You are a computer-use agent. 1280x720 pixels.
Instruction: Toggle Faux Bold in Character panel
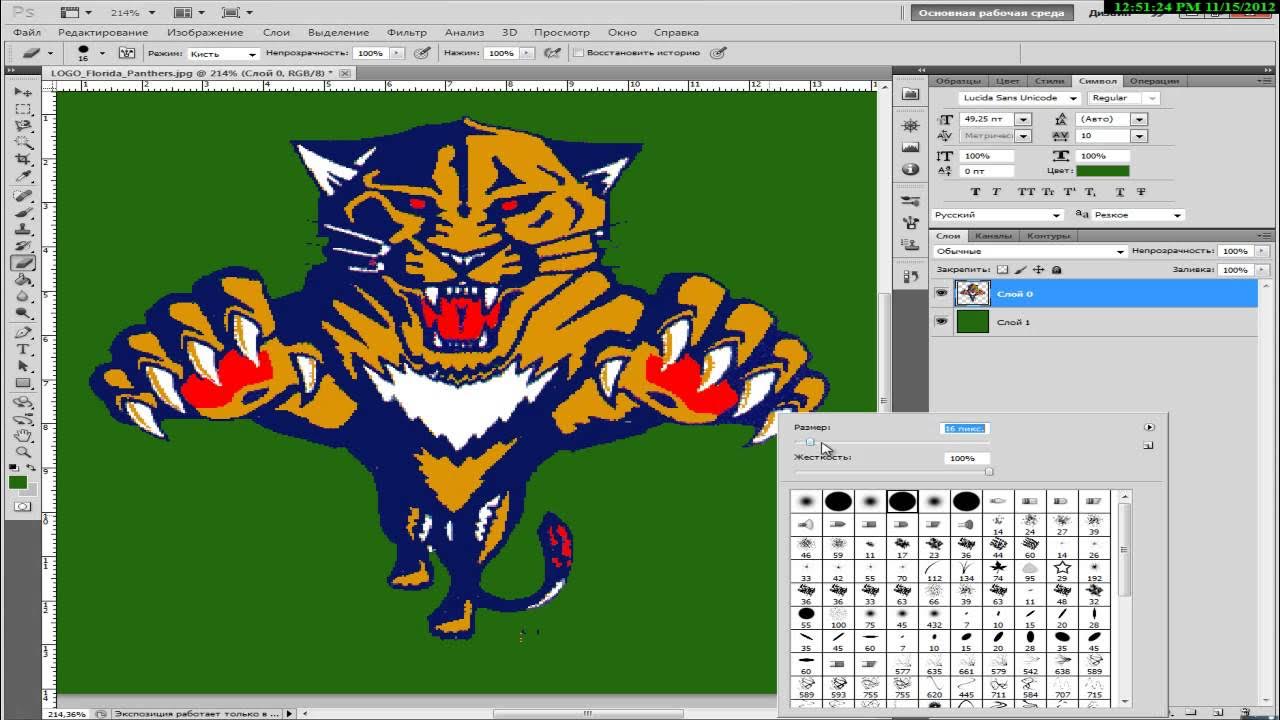click(978, 192)
